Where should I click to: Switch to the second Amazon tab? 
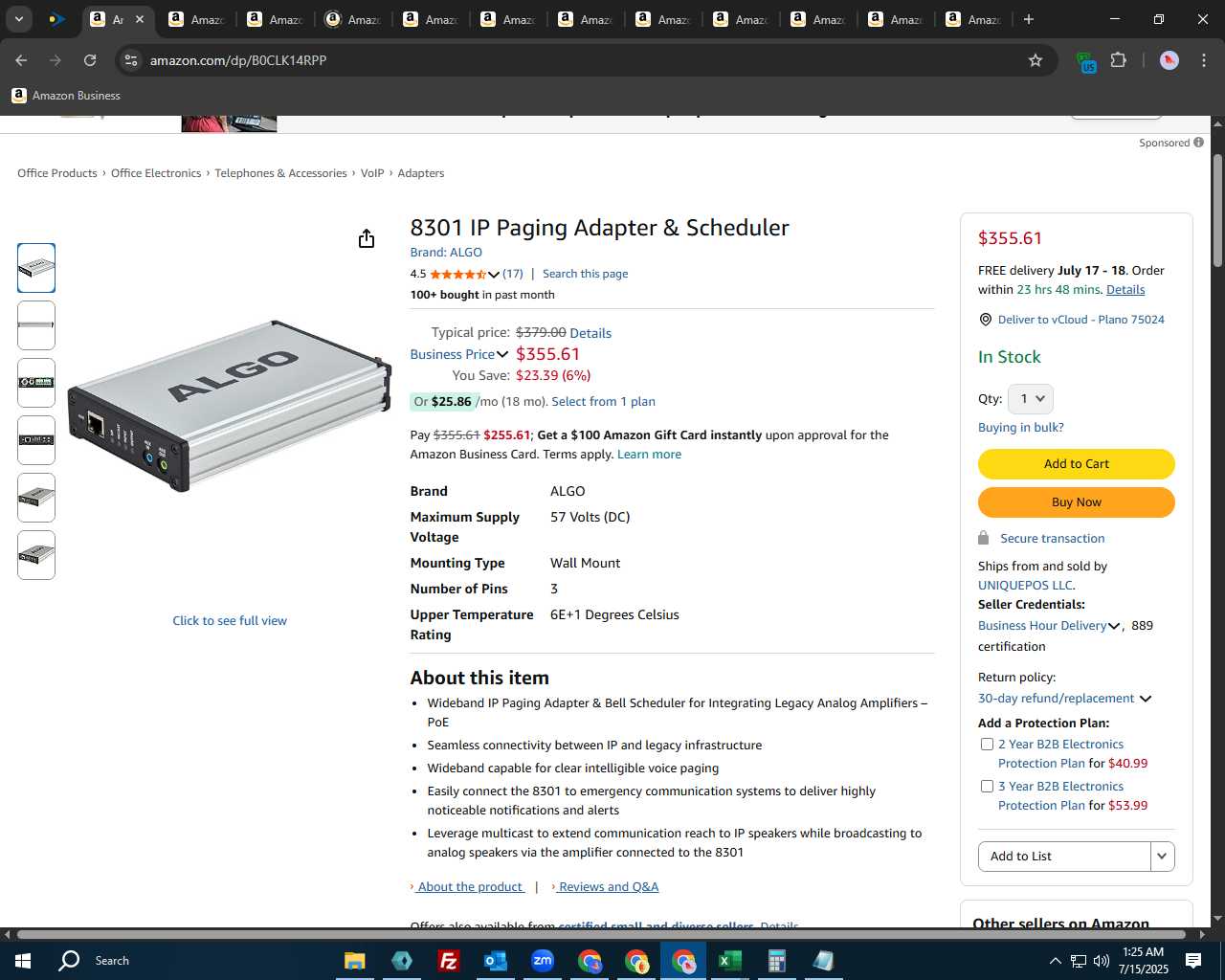click(x=199, y=19)
